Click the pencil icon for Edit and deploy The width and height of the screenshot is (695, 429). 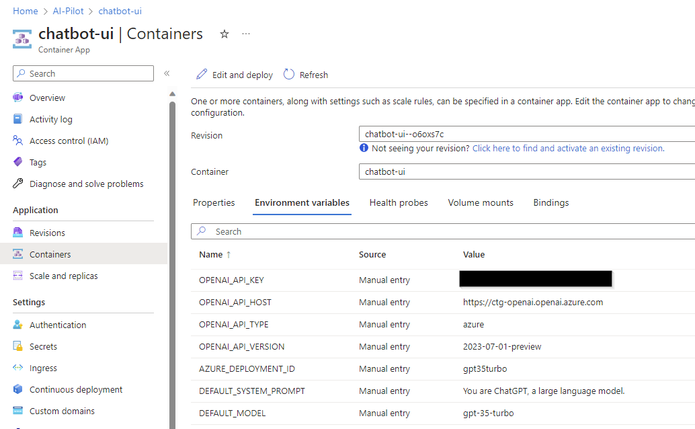pos(202,74)
